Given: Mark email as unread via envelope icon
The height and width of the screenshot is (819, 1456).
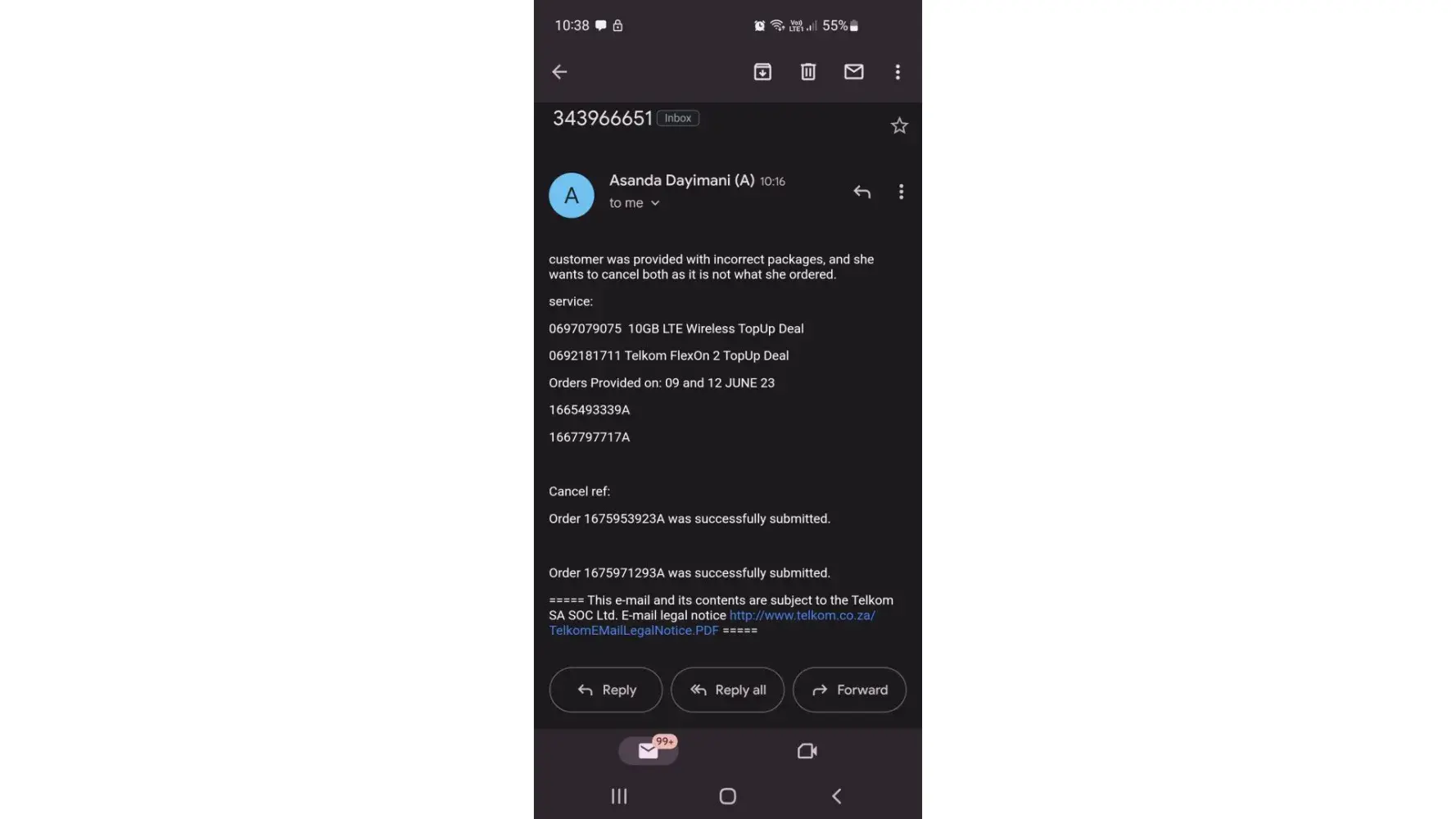Looking at the screenshot, I should coord(853,72).
